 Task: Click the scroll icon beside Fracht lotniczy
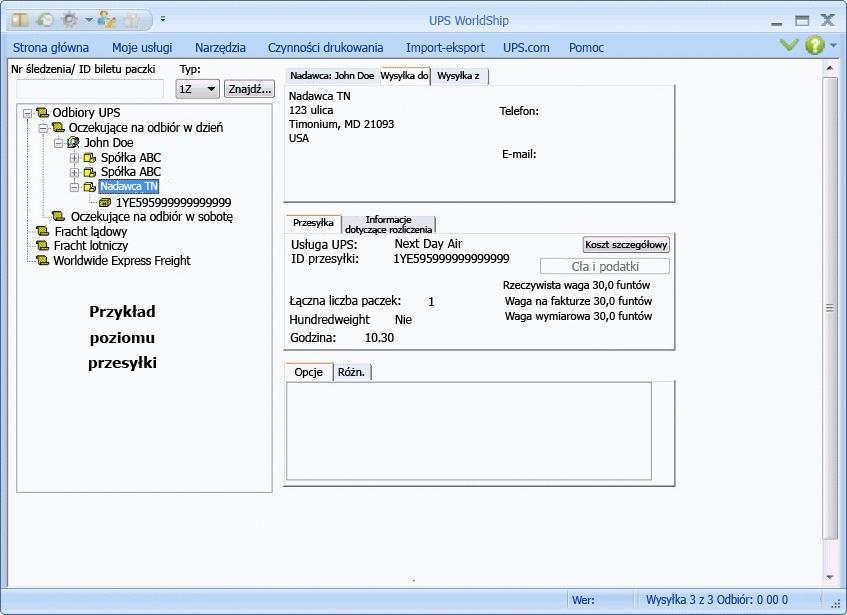tap(43, 246)
